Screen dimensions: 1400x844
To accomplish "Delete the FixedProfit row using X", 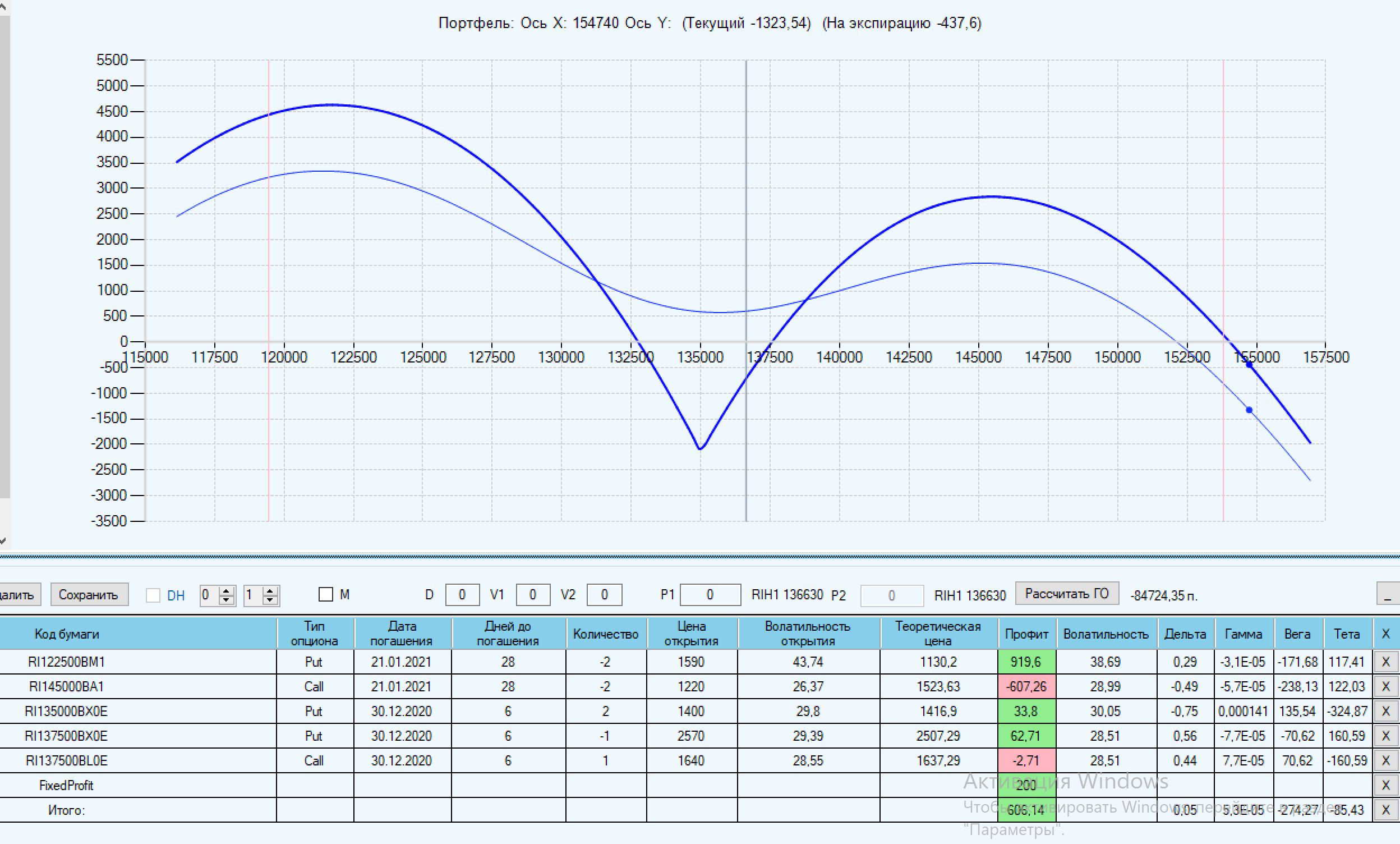I will pyautogui.click(x=1385, y=786).
